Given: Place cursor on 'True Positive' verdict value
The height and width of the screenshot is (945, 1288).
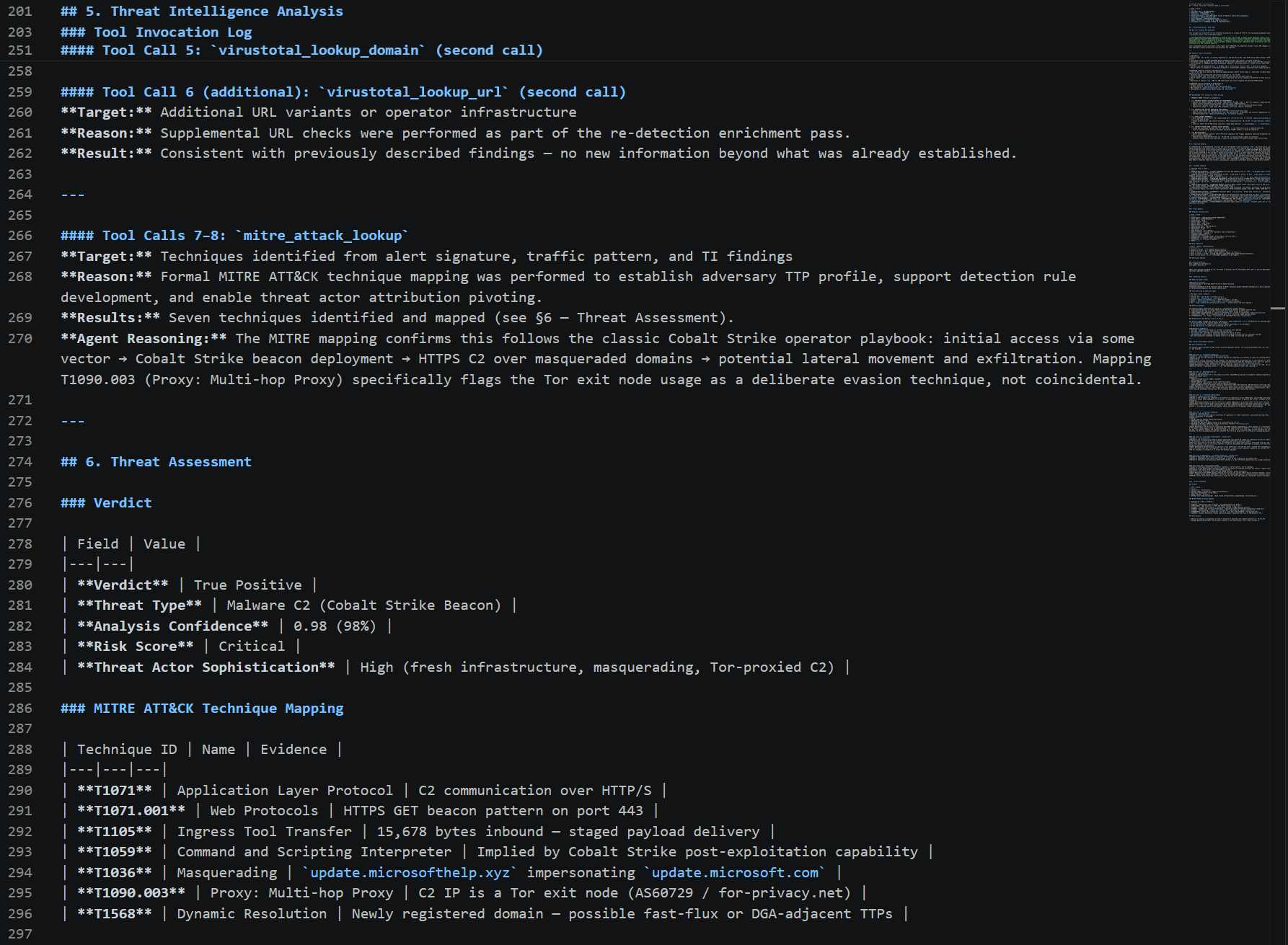Looking at the screenshot, I should 247,585.
